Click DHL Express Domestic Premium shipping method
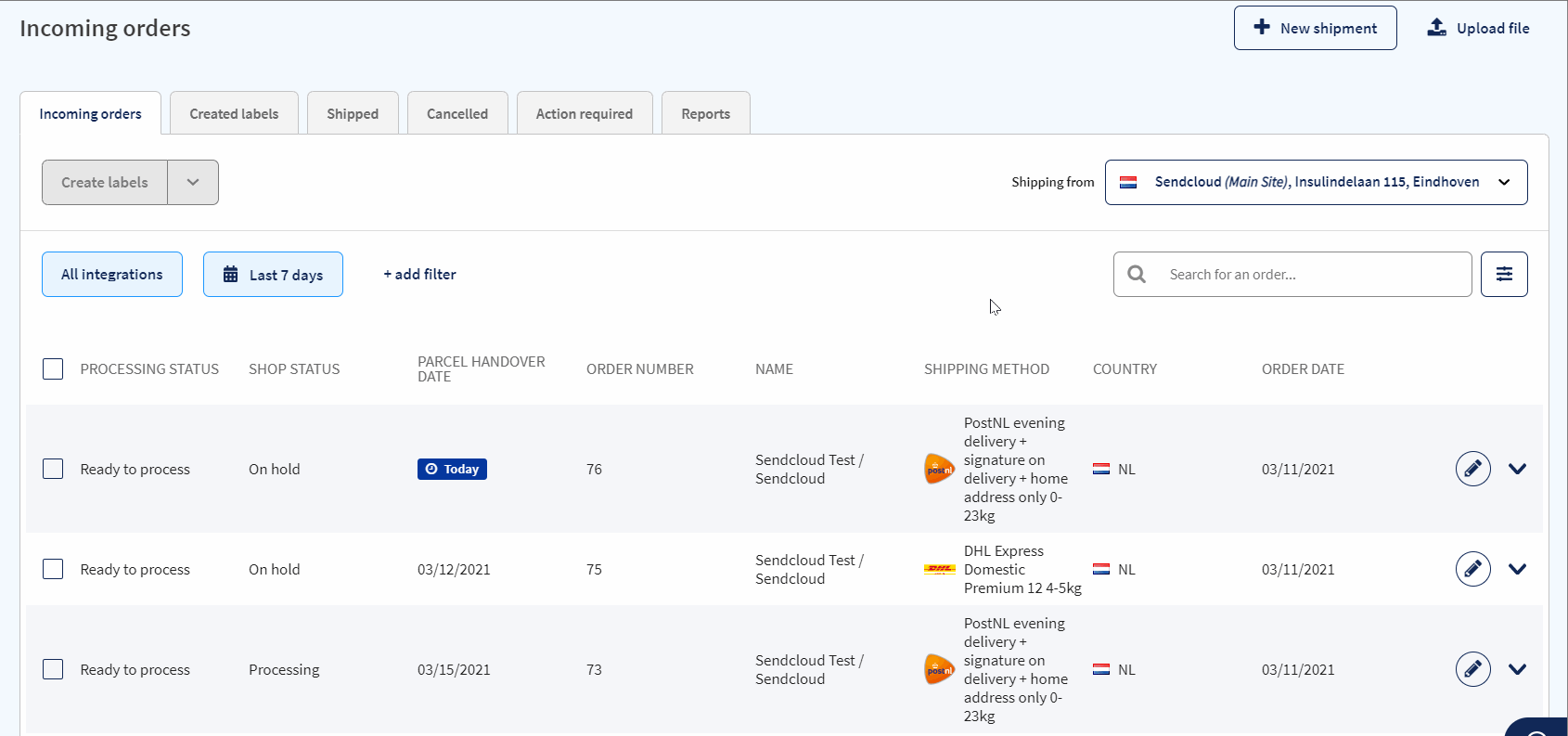Image resolution: width=1568 pixels, height=736 pixels. (1022, 569)
